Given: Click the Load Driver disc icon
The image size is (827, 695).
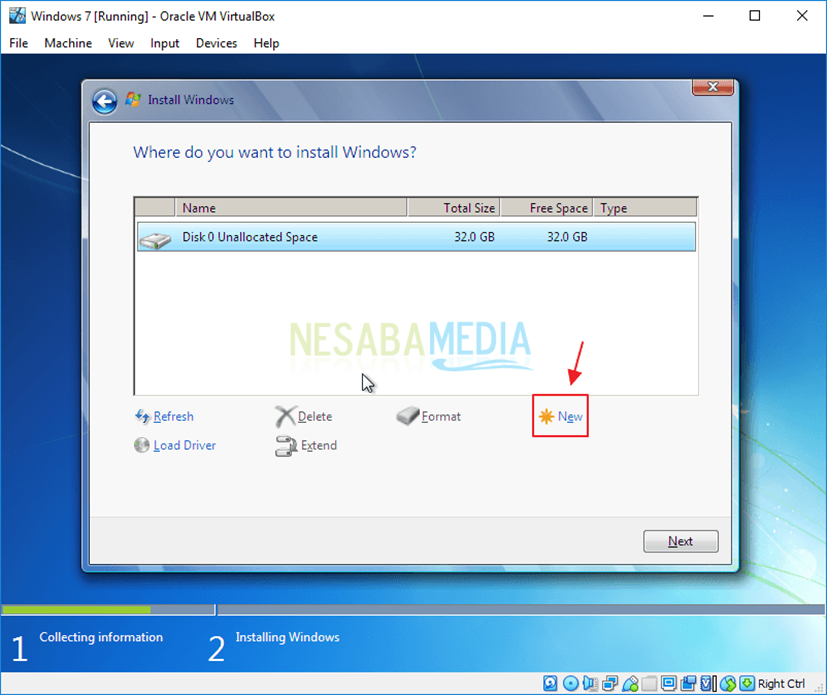Looking at the screenshot, I should [x=142, y=446].
